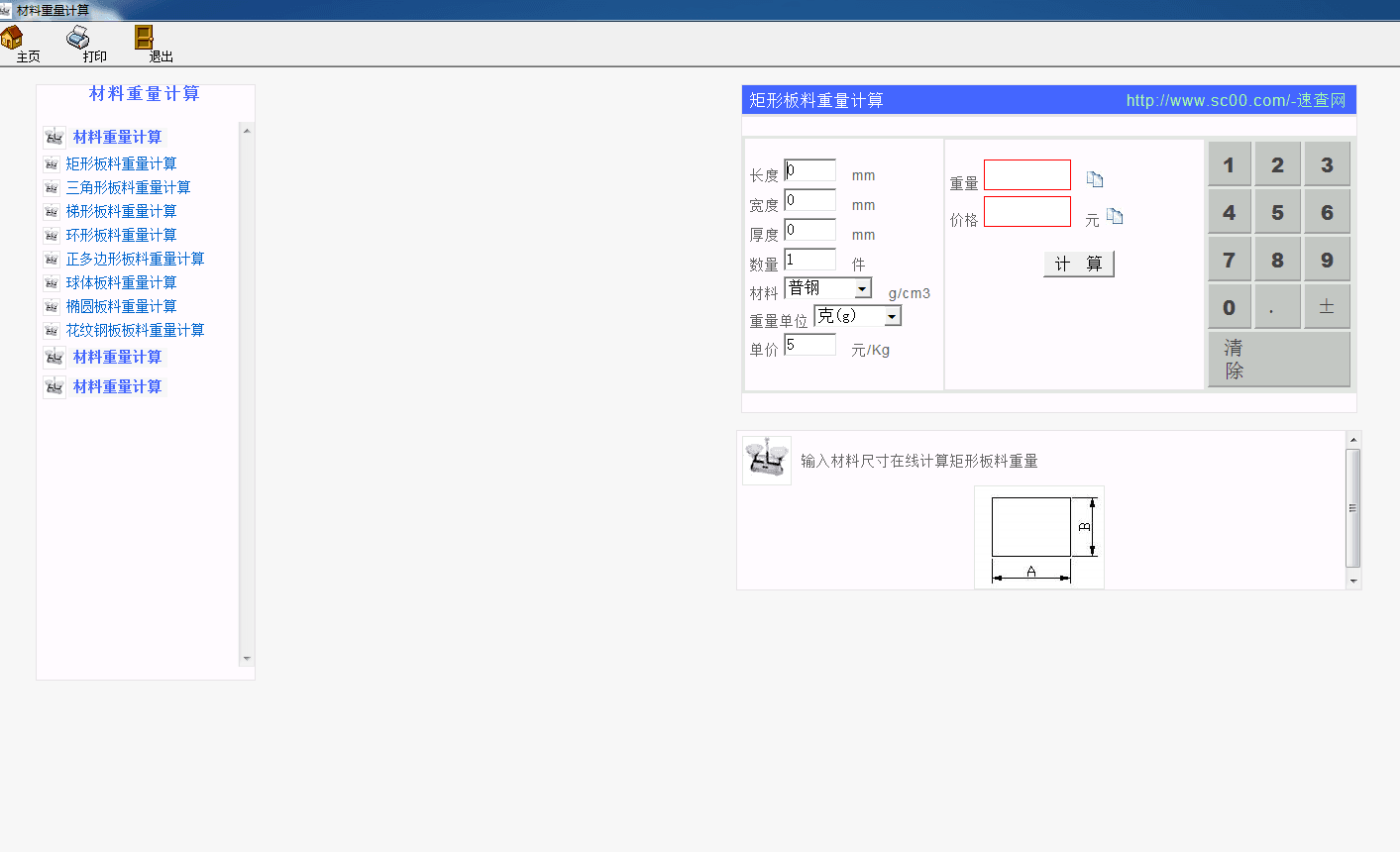Open the weight unit (重量单位) dropdown
The image size is (1400, 852).
[x=892, y=316]
